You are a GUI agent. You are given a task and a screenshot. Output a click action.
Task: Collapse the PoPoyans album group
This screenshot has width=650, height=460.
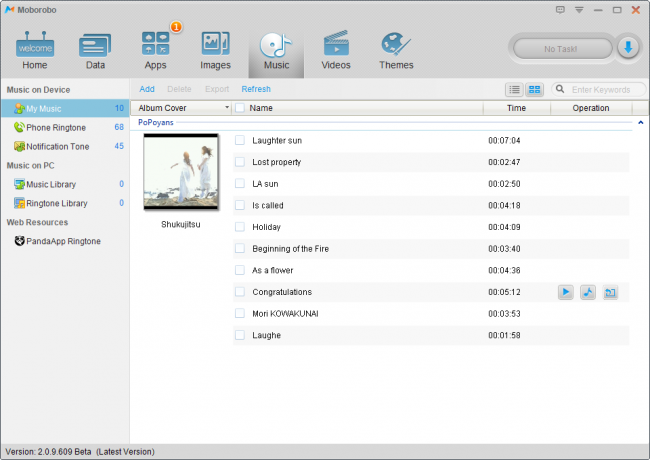(x=640, y=122)
